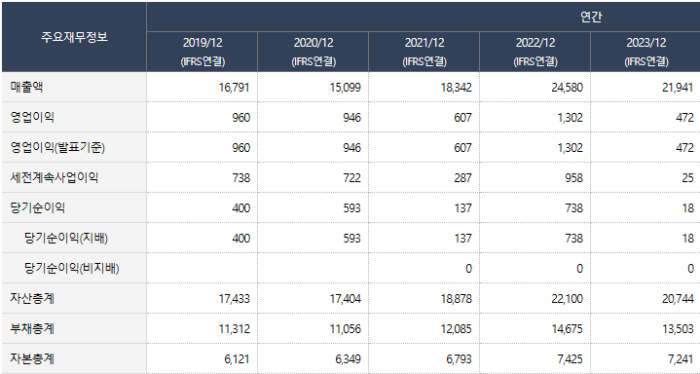The width and height of the screenshot is (700, 374).
Task: Click 946 in the 영업이익 row
Action: point(352,117)
